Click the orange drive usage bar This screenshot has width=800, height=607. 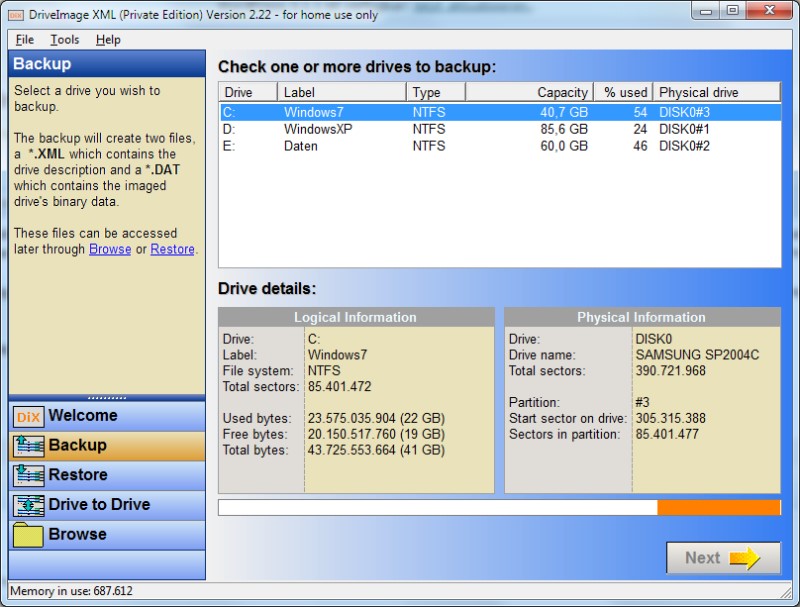[x=718, y=507]
